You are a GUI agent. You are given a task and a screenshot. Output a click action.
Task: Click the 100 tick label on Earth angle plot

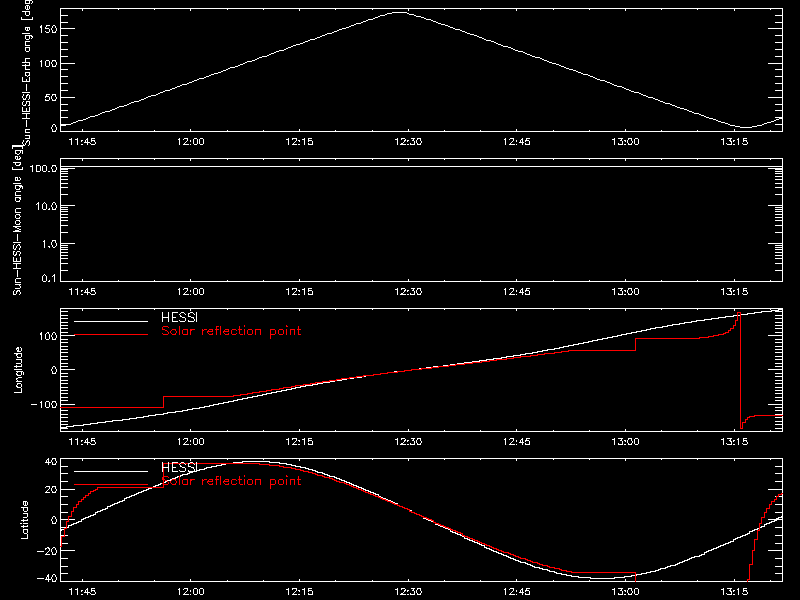(x=48, y=64)
